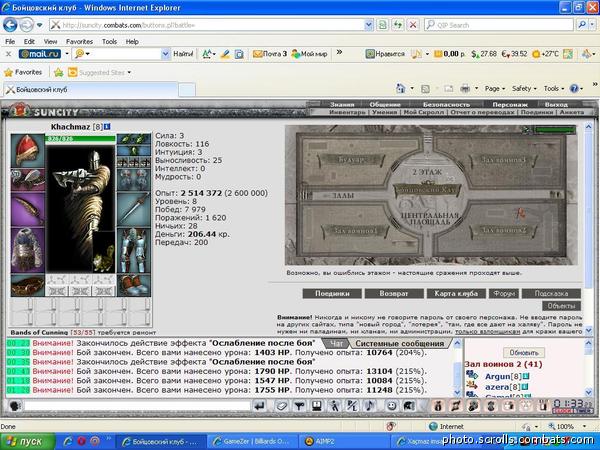This screenshot has width=600, height=450.
Task: Open the Help menu
Action: tap(132, 41)
